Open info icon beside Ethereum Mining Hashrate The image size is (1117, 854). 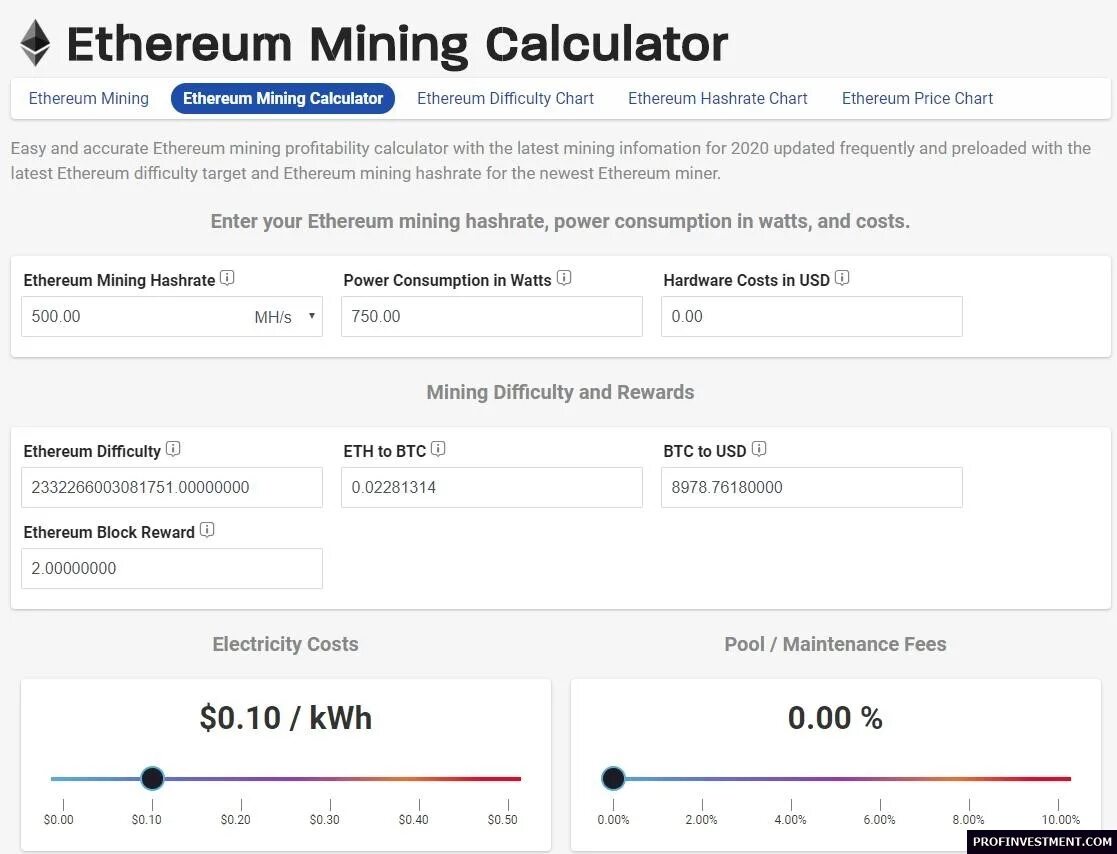[x=227, y=278]
